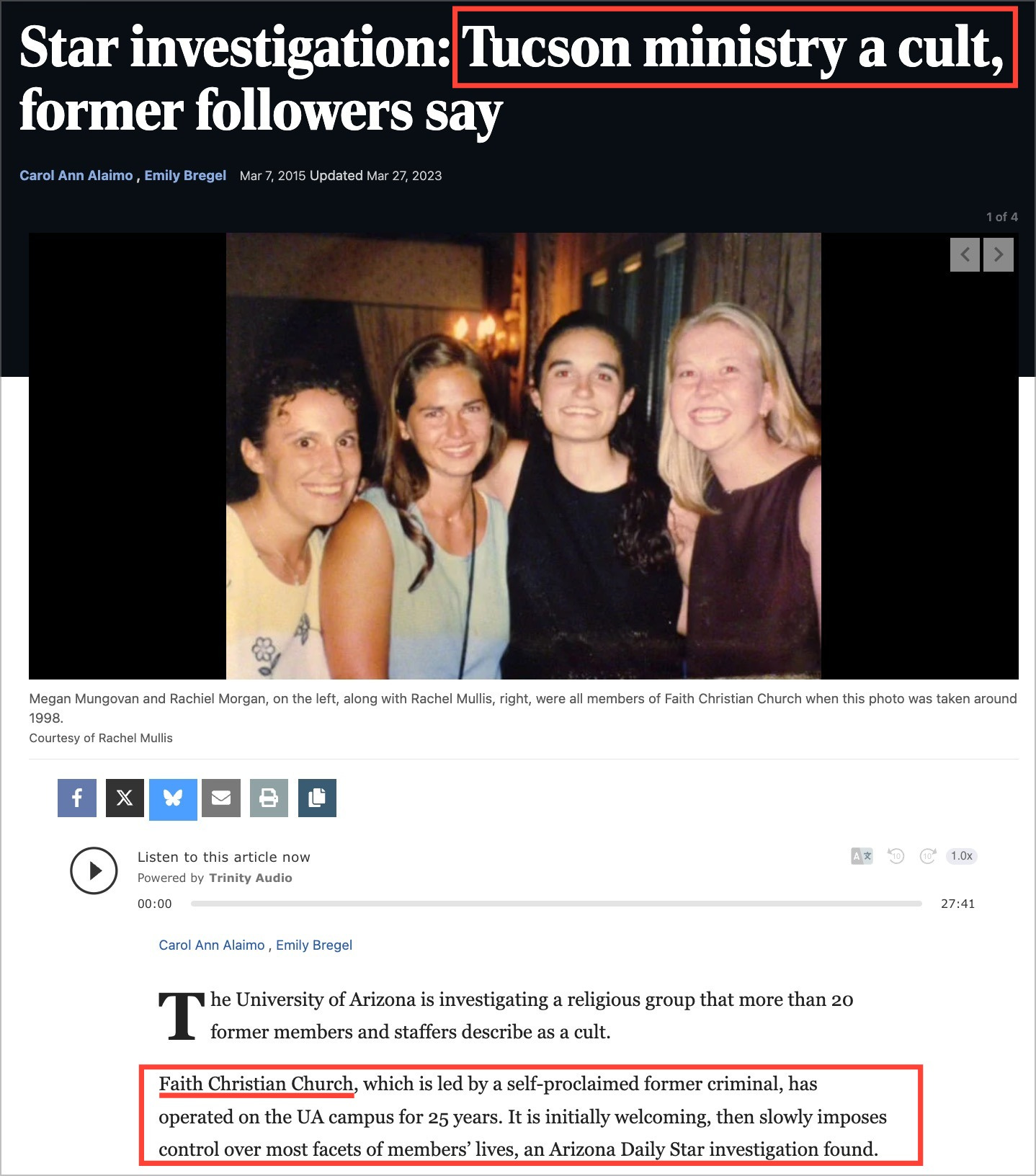Open Carol Ann Alaimo author link in header

click(76, 175)
